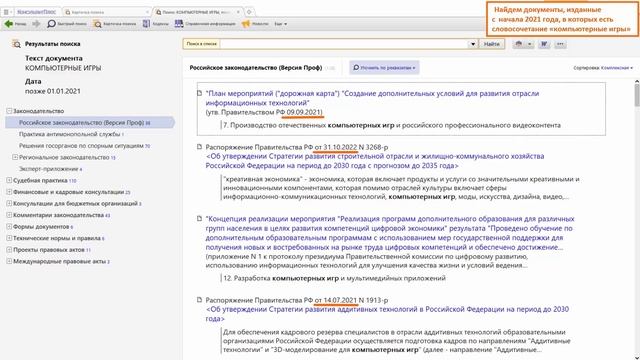Image resolution: width=640 pixels, height=360 pixels.
Task: Click snippet '12. Разработка компьютерных игр'
Action: [334, 278]
